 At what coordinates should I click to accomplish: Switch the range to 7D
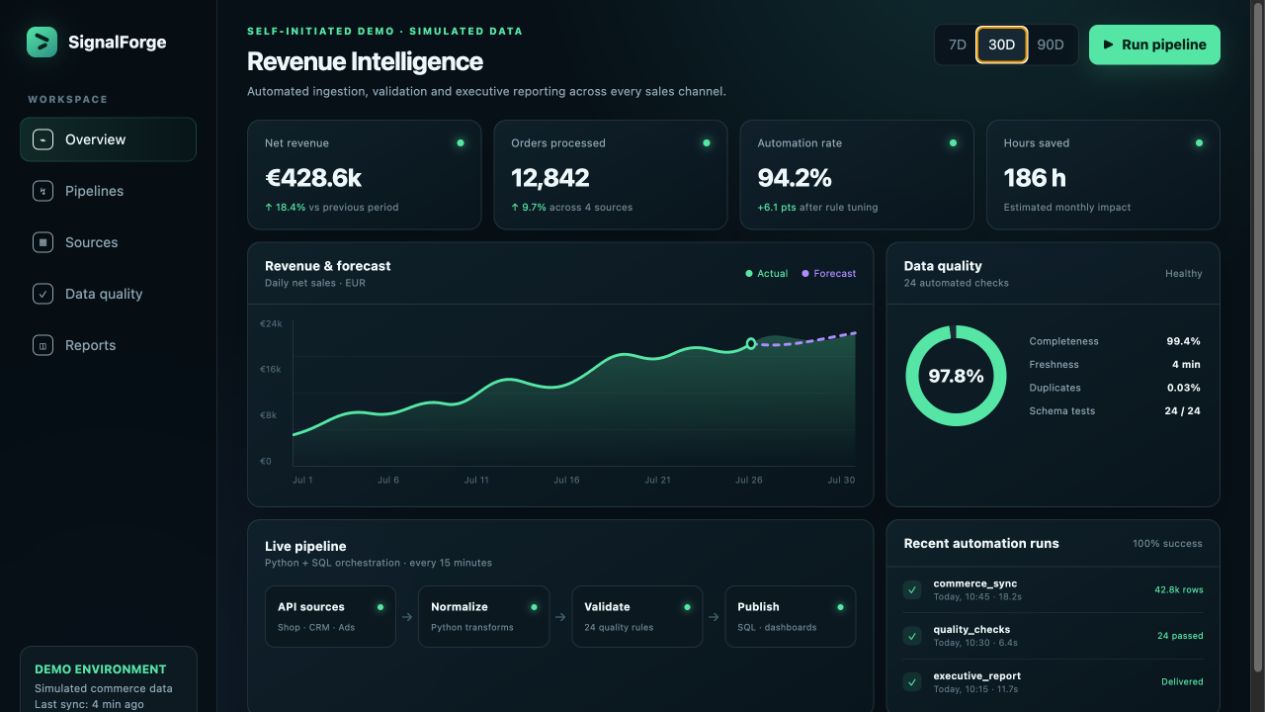[957, 45]
